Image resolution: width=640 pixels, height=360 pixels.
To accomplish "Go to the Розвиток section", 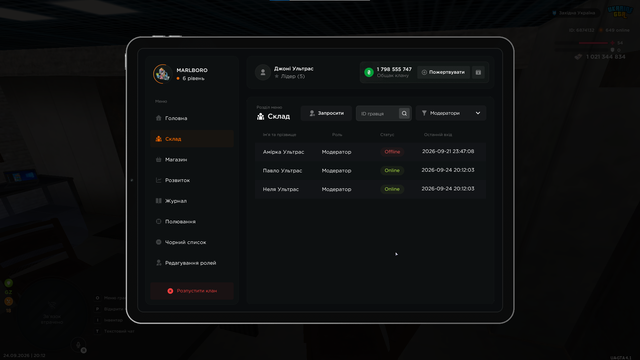I will click(x=192, y=180).
